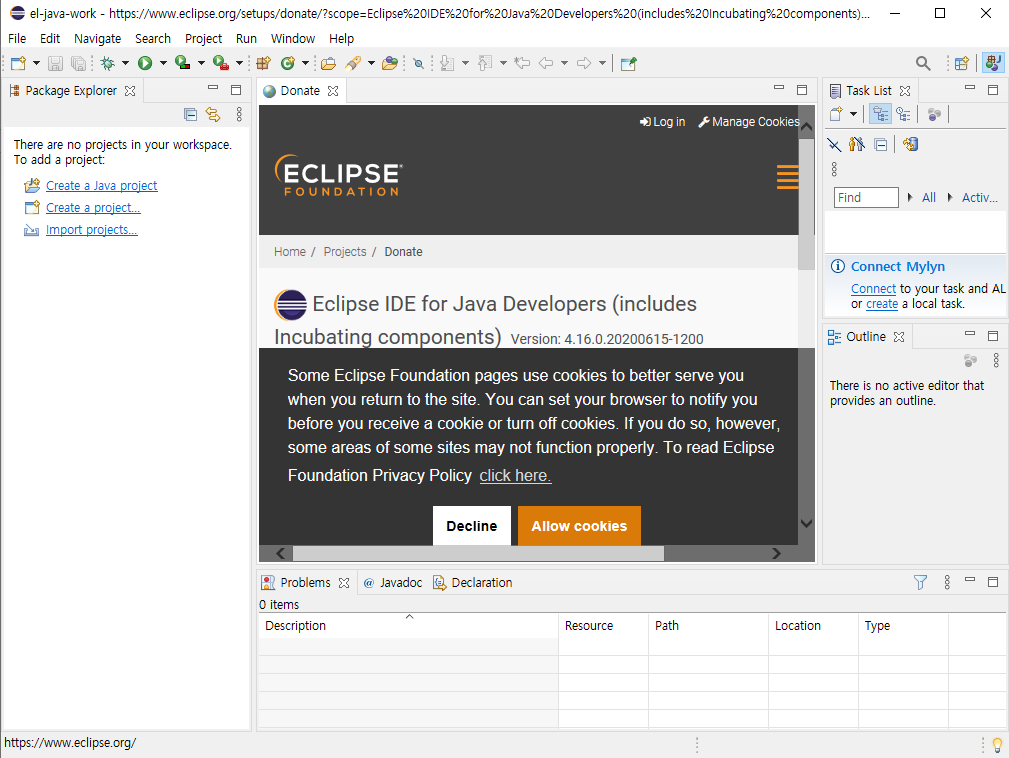Viewport: 1009px width, 758px height.
Task: Open Package Explorer view menu
Action: 239,115
